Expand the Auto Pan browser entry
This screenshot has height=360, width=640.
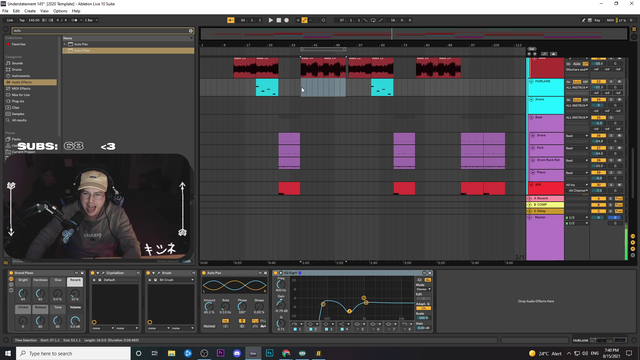[64, 44]
